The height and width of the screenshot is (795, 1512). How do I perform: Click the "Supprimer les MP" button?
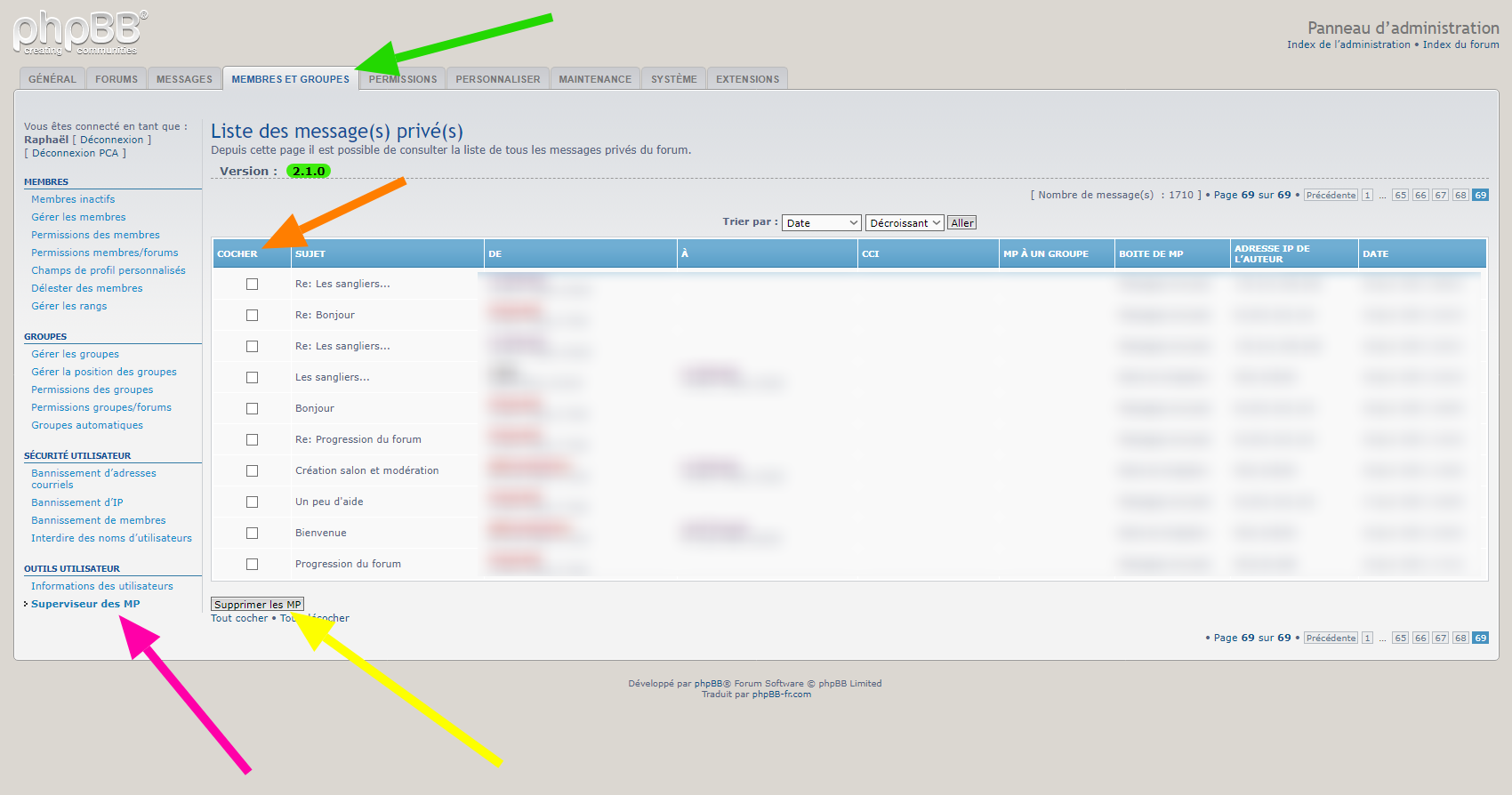coord(257,605)
